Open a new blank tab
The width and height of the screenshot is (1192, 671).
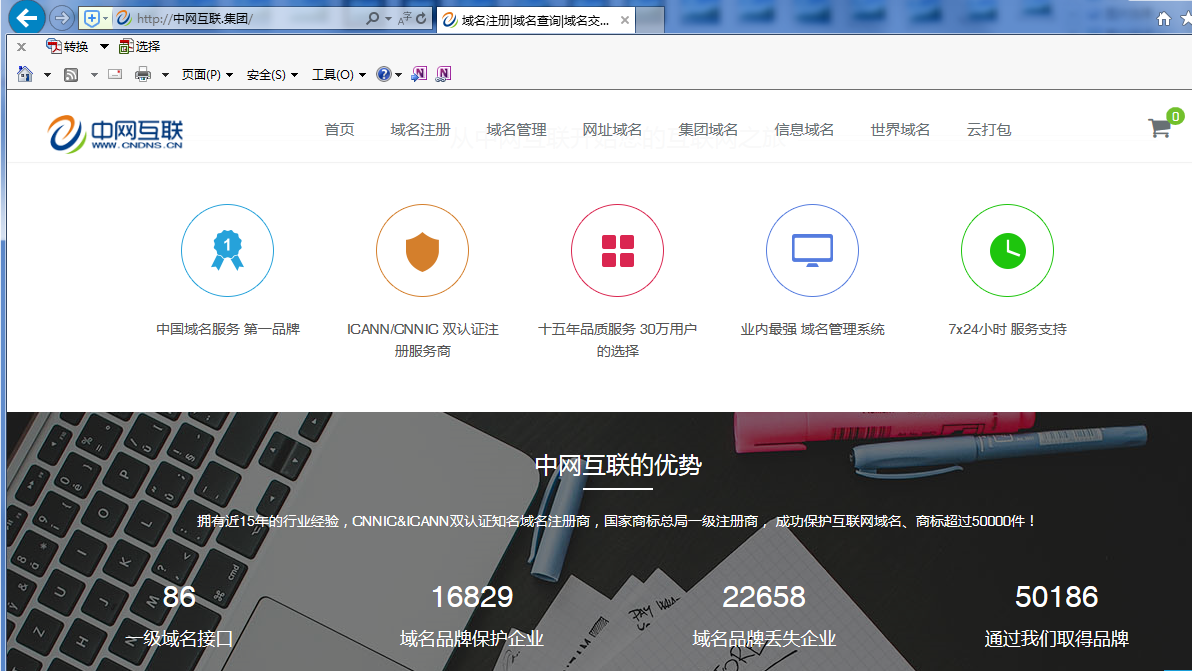[649, 21]
